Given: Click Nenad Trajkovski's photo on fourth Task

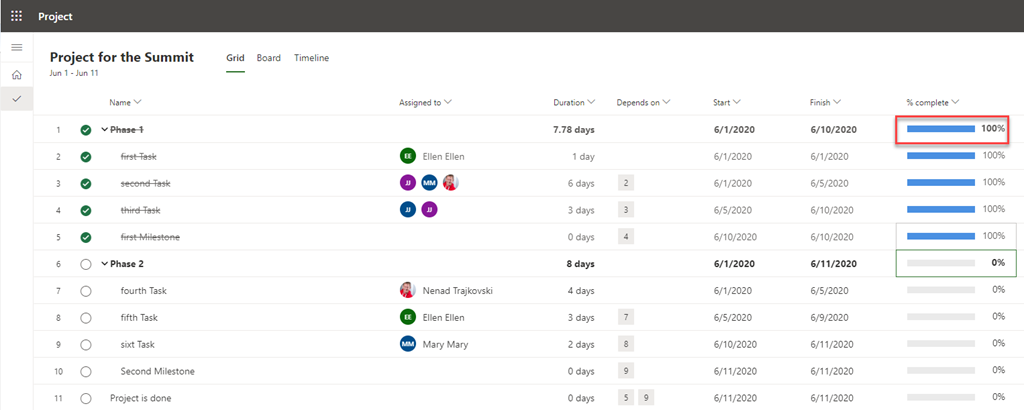Looking at the screenshot, I should point(407,290).
